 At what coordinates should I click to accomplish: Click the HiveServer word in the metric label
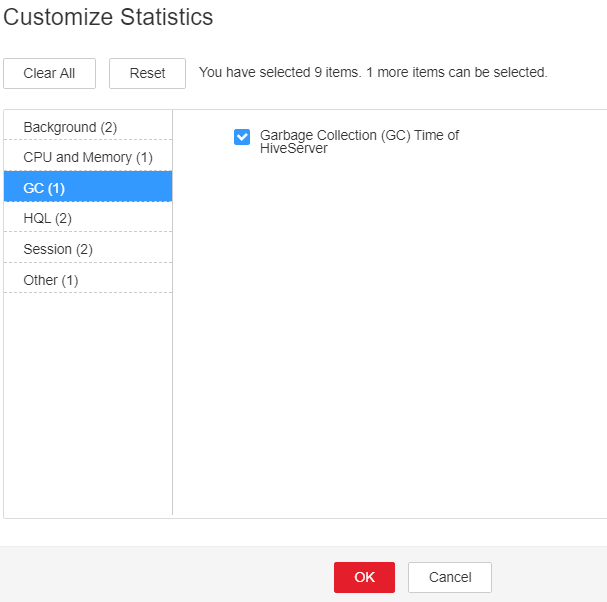pyautogui.click(x=294, y=148)
